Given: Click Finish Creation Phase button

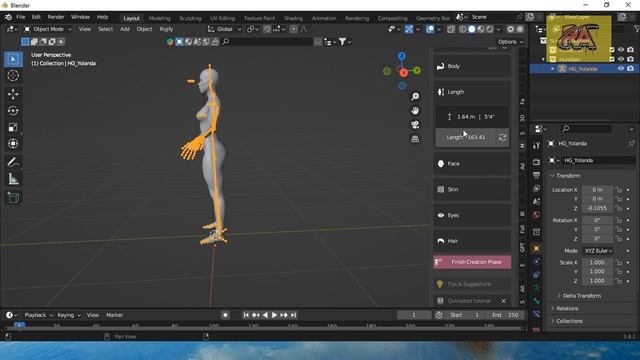Looking at the screenshot, I should click(x=472, y=262).
